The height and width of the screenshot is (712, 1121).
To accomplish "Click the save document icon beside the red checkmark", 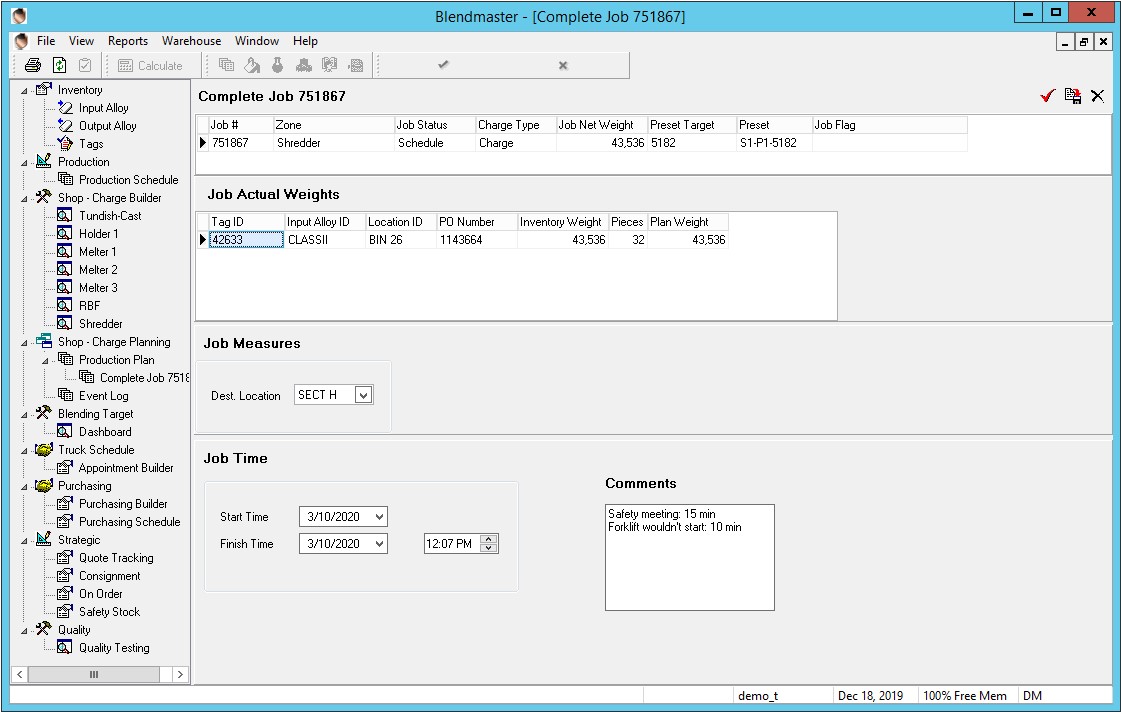I will tap(1072, 96).
